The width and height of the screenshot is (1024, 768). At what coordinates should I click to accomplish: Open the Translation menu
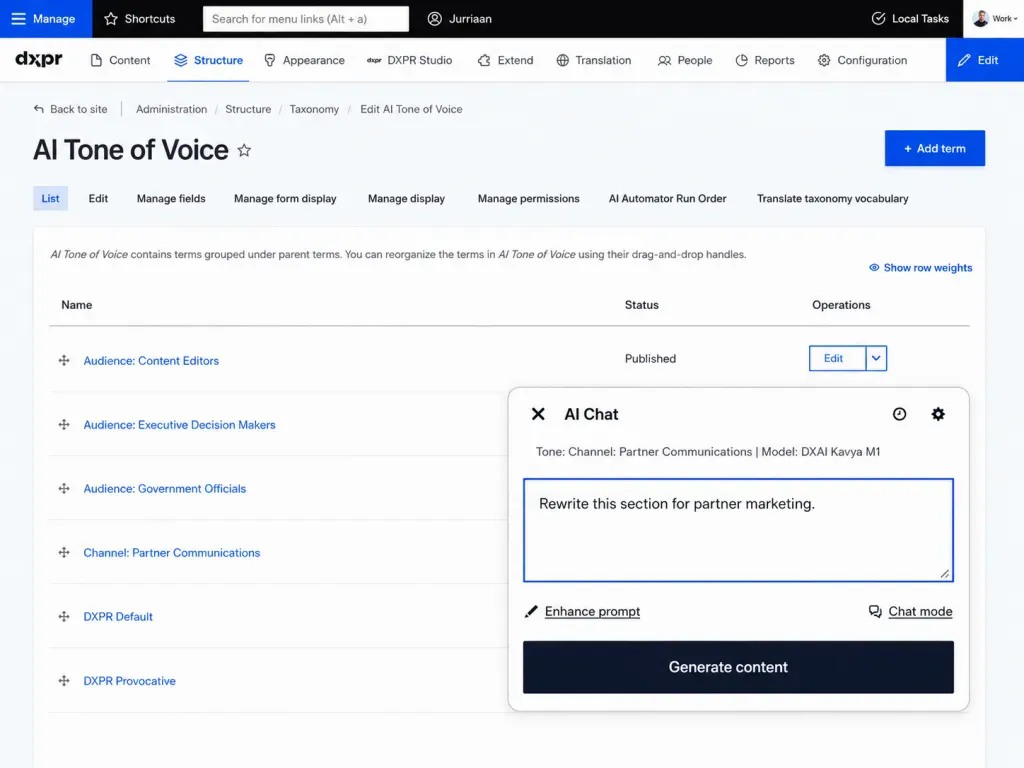[x=594, y=60]
